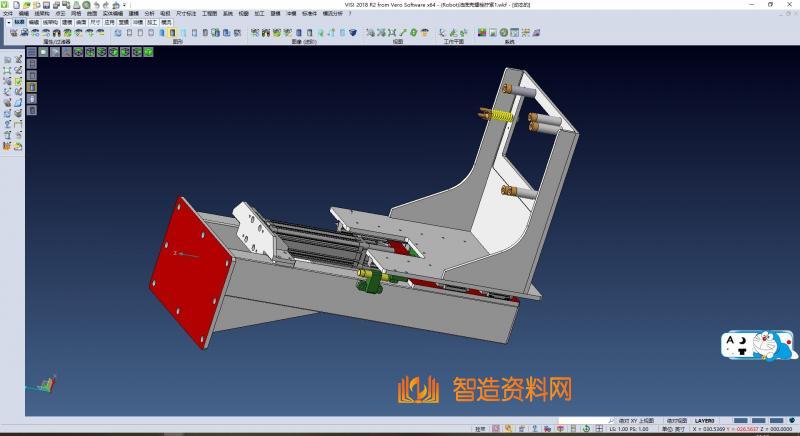Open the 文件 menu
Image resolution: width=800 pixels, height=436 pixels.
8,14
